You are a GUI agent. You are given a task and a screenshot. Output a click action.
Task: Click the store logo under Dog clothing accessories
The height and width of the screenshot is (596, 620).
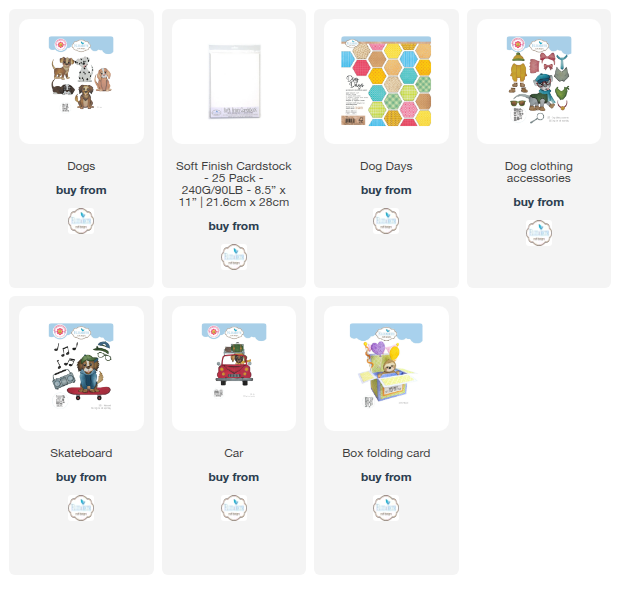pyautogui.click(x=539, y=233)
